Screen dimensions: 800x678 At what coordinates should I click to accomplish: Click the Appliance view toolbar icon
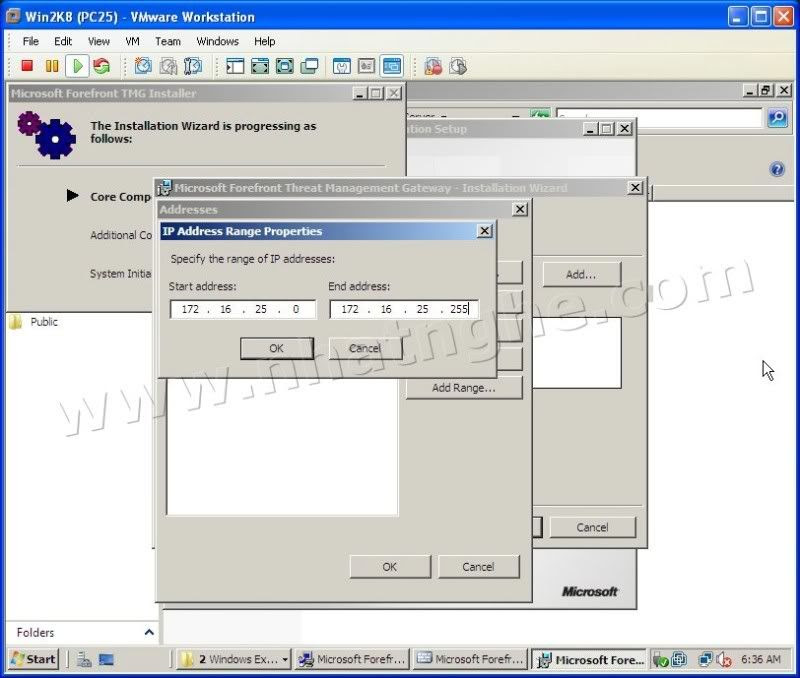[366, 66]
